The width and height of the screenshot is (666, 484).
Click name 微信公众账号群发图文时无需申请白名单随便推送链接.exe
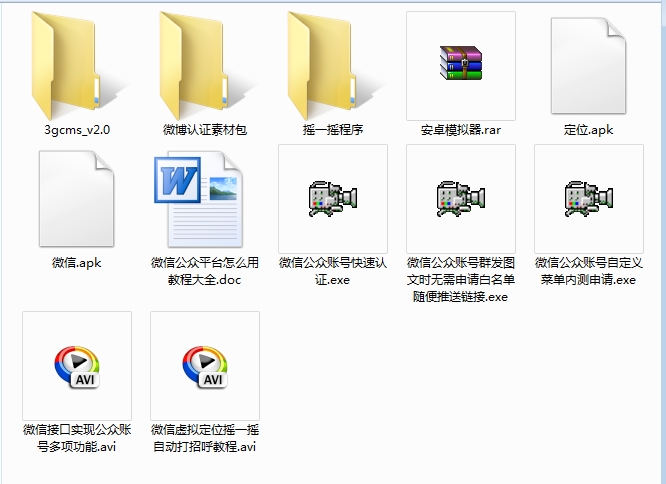[x=461, y=279]
